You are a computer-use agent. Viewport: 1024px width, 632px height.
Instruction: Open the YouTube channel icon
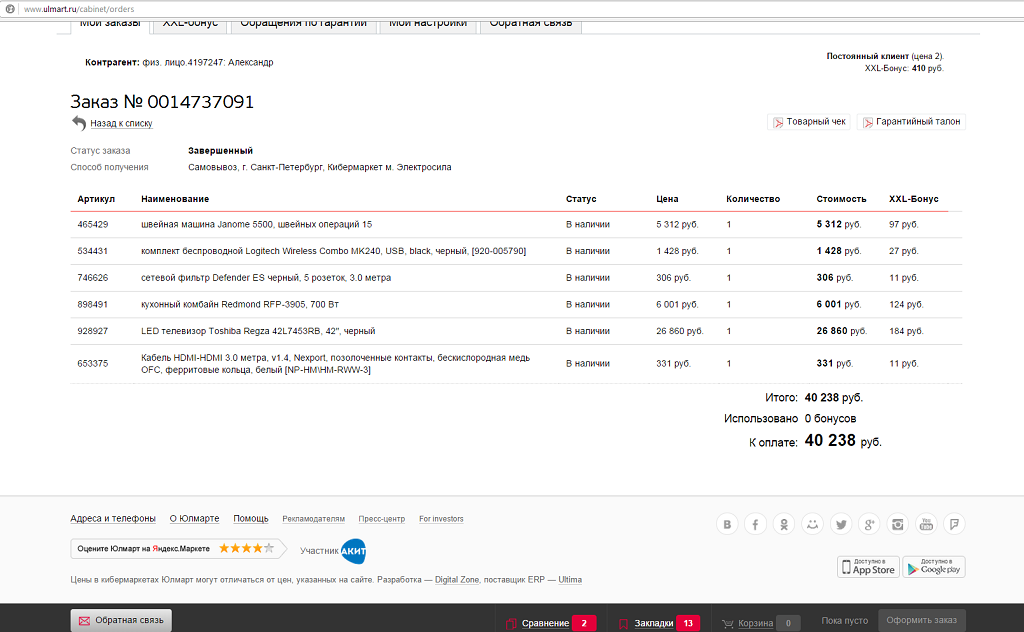pyautogui.click(x=927, y=524)
